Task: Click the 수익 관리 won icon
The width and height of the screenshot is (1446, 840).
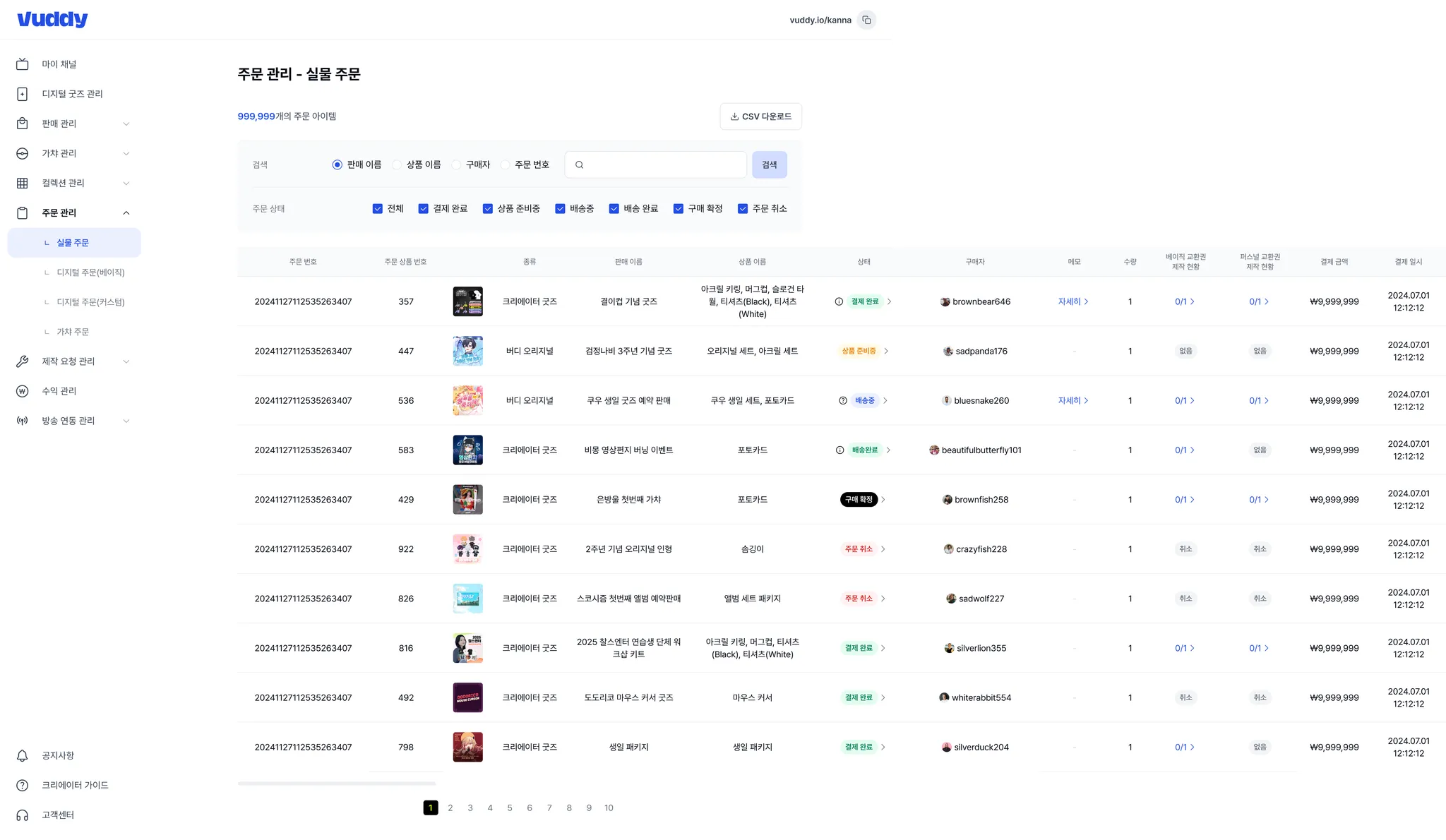Action: click(23, 391)
